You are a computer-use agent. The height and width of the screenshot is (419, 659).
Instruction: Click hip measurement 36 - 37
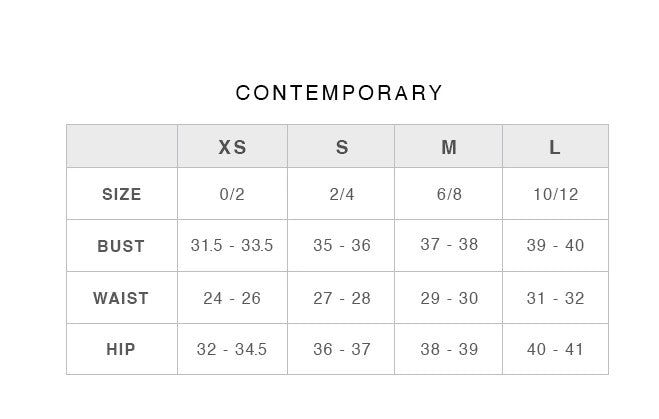click(x=342, y=350)
